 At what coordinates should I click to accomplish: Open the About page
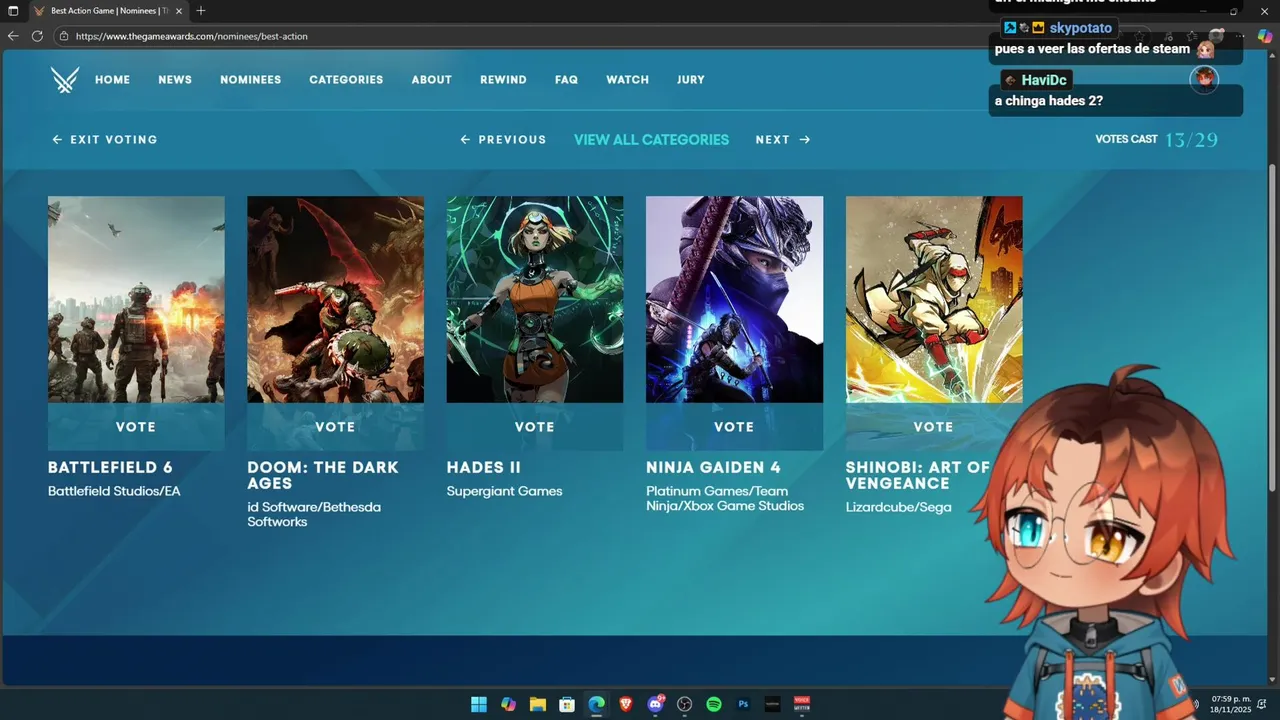pos(432,80)
